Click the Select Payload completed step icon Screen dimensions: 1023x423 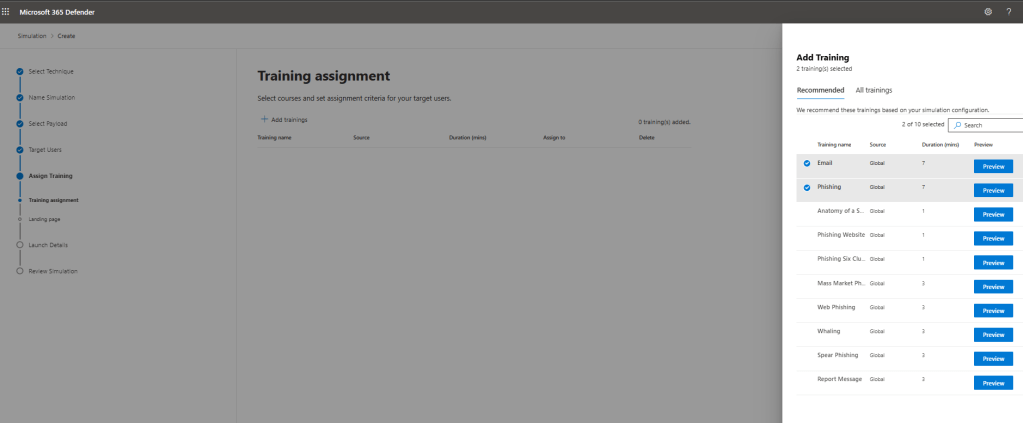point(19,123)
